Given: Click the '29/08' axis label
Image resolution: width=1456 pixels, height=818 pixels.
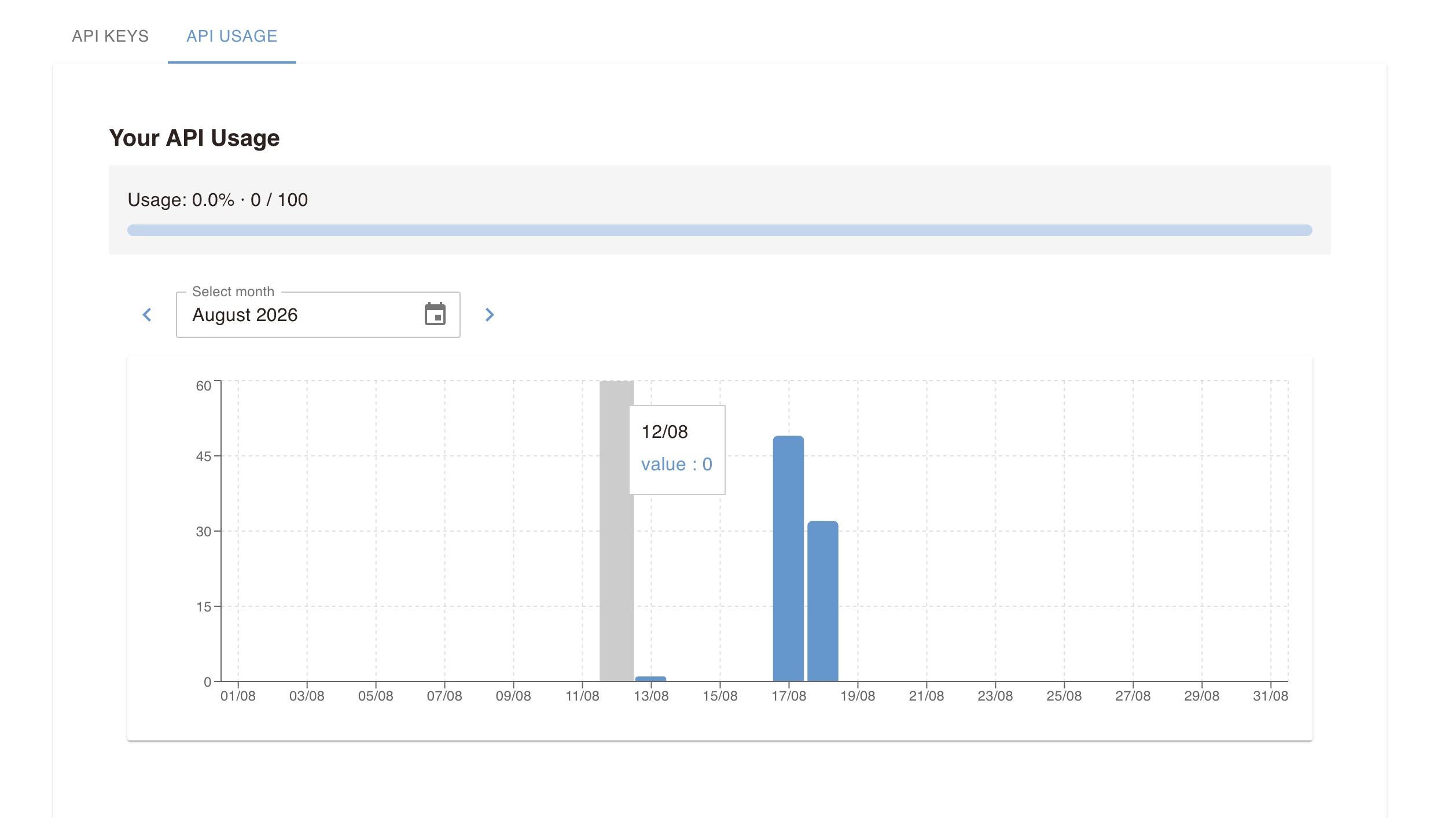Looking at the screenshot, I should 1201,696.
